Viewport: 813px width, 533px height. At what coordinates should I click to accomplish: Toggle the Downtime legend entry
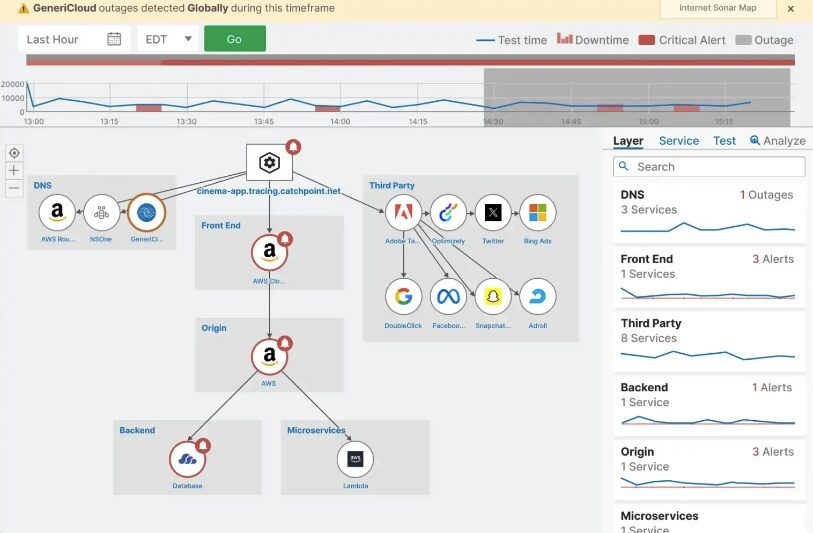pos(593,40)
